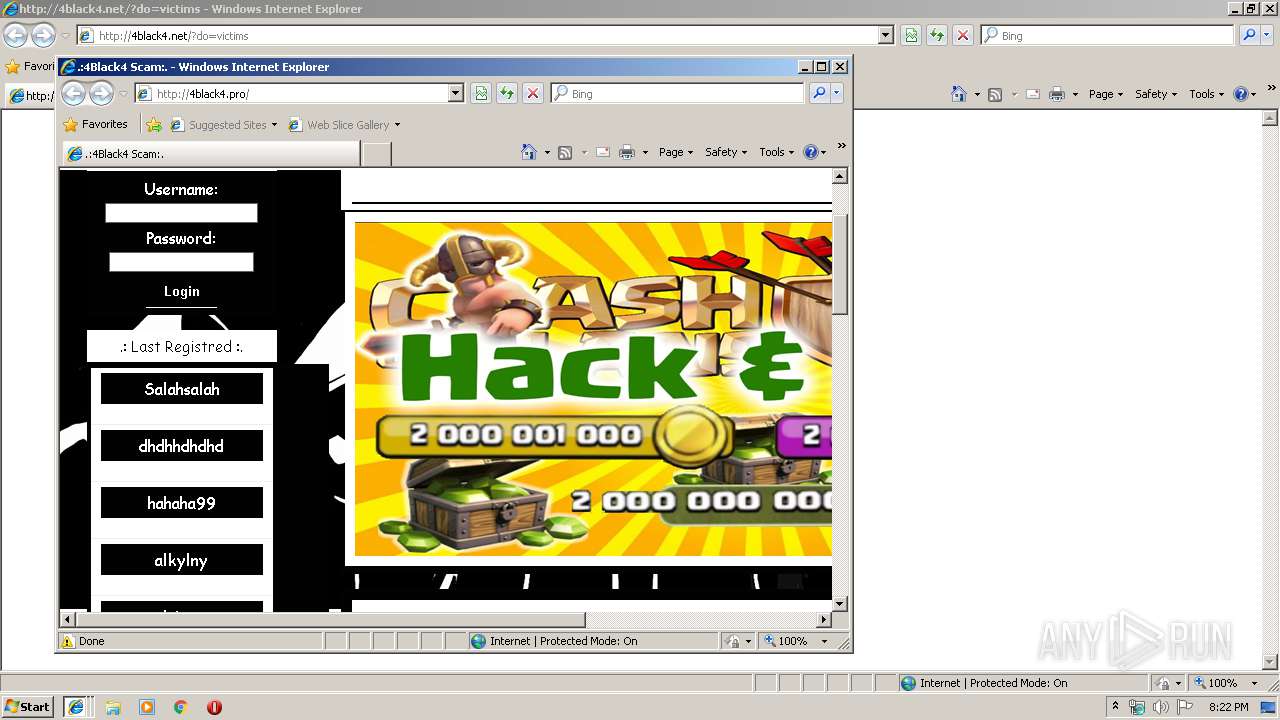1280x720 pixels.
Task: Show hidden tray icons arrow
Action: click(1116, 707)
